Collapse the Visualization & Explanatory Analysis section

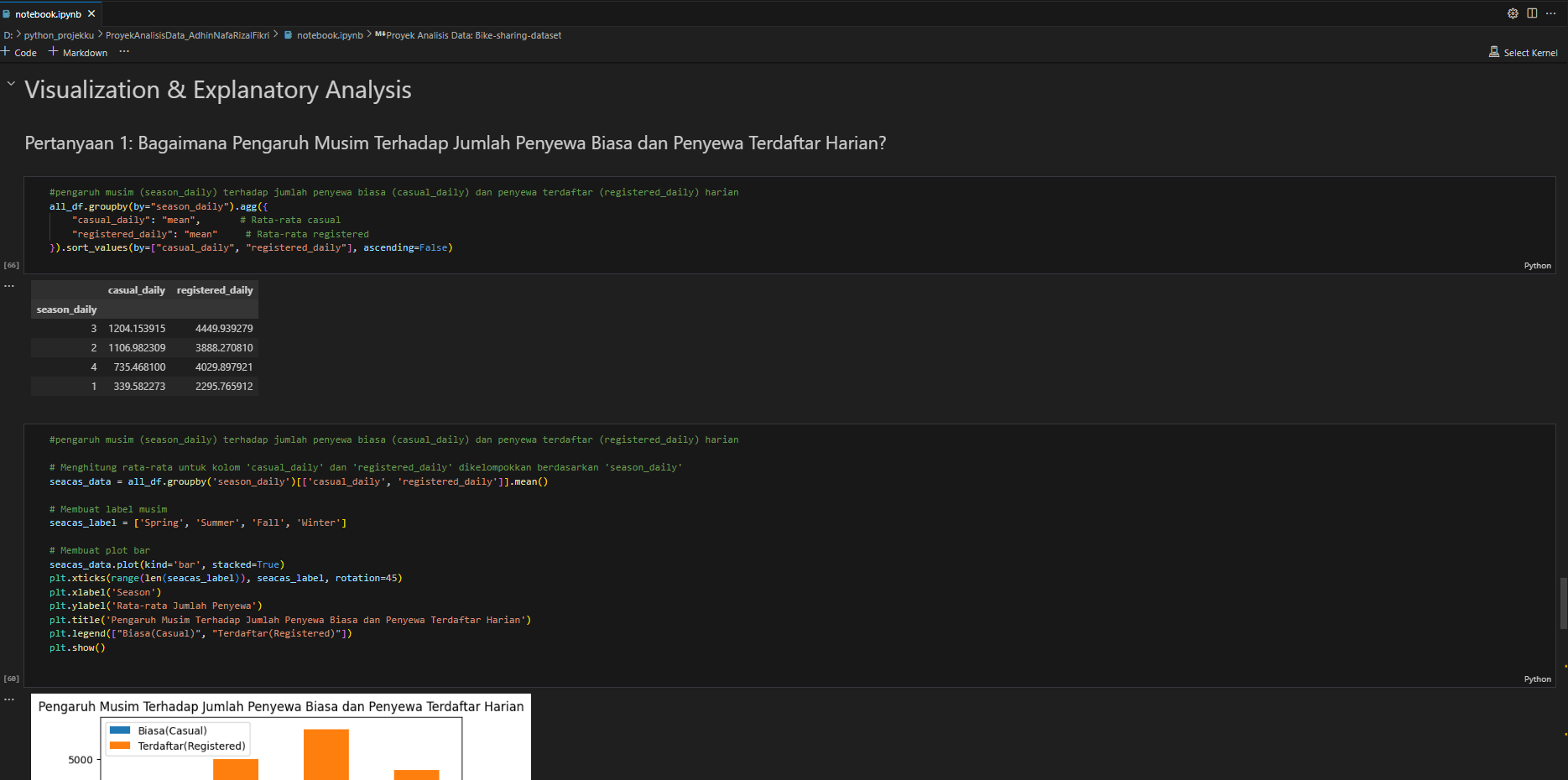point(11,84)
